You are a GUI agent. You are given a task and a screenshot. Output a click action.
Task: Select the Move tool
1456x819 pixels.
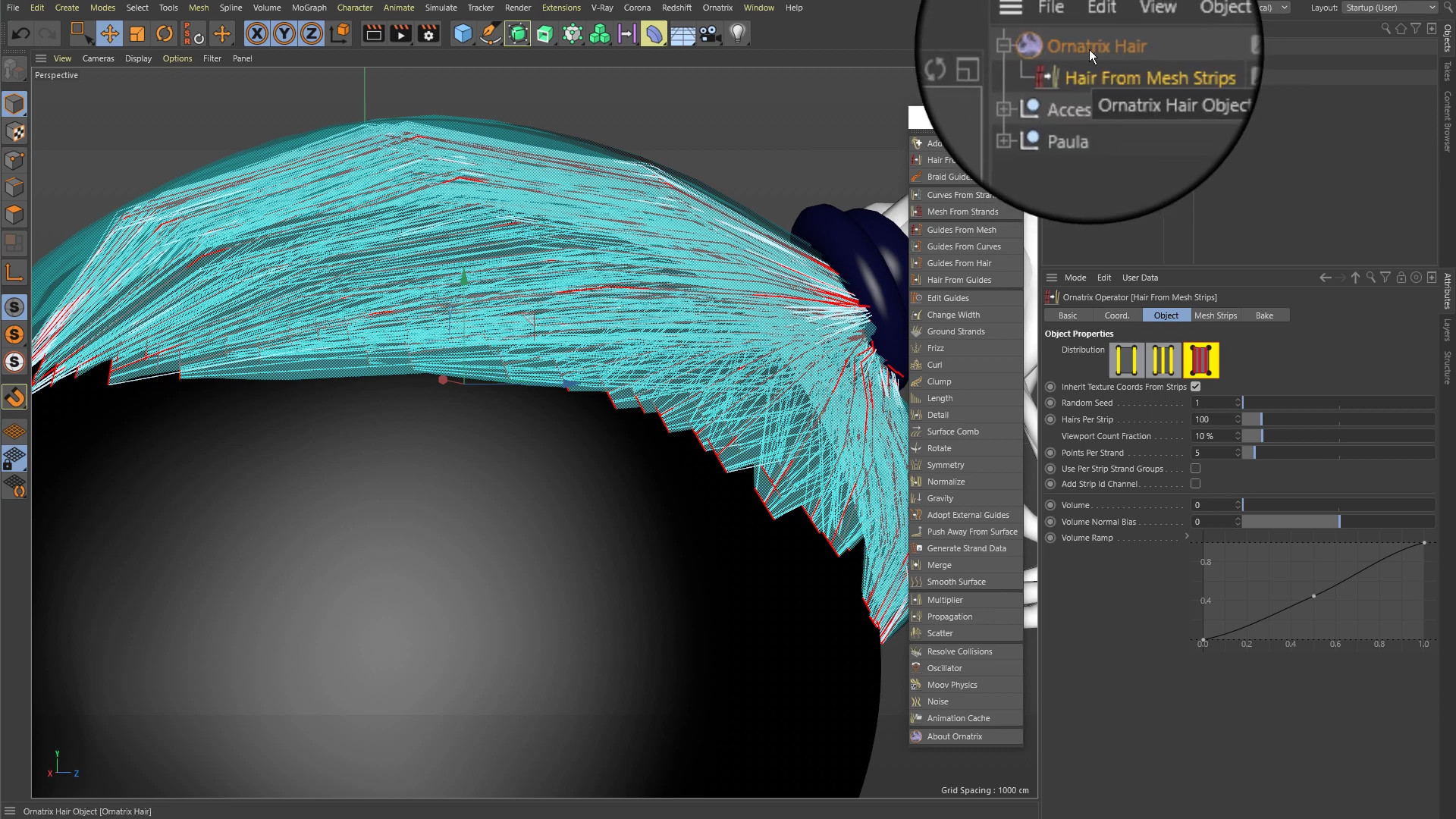pos(109,34)
